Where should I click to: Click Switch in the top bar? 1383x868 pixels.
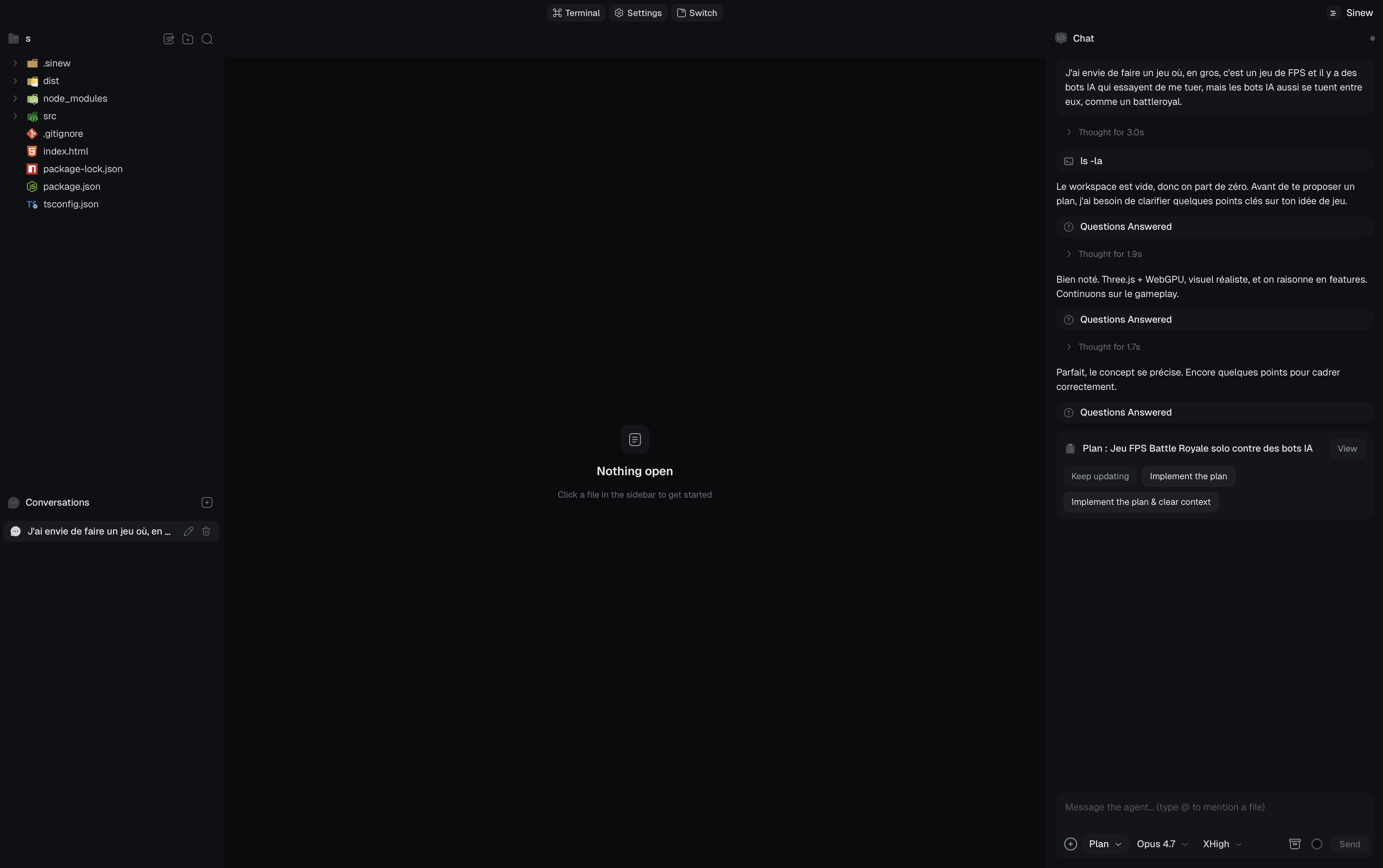pos(696,13)
